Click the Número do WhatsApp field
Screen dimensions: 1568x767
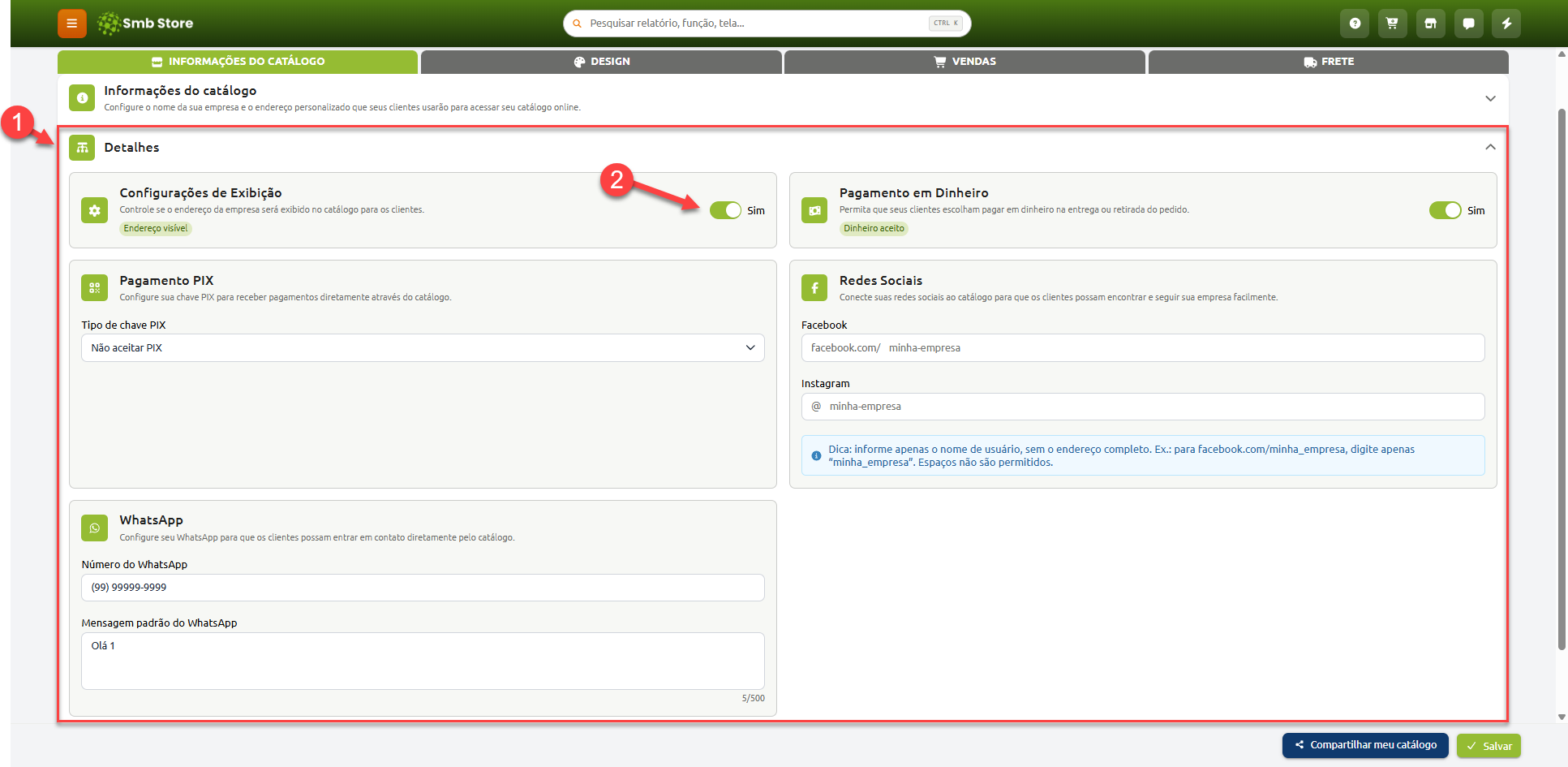tap(423, 588)
